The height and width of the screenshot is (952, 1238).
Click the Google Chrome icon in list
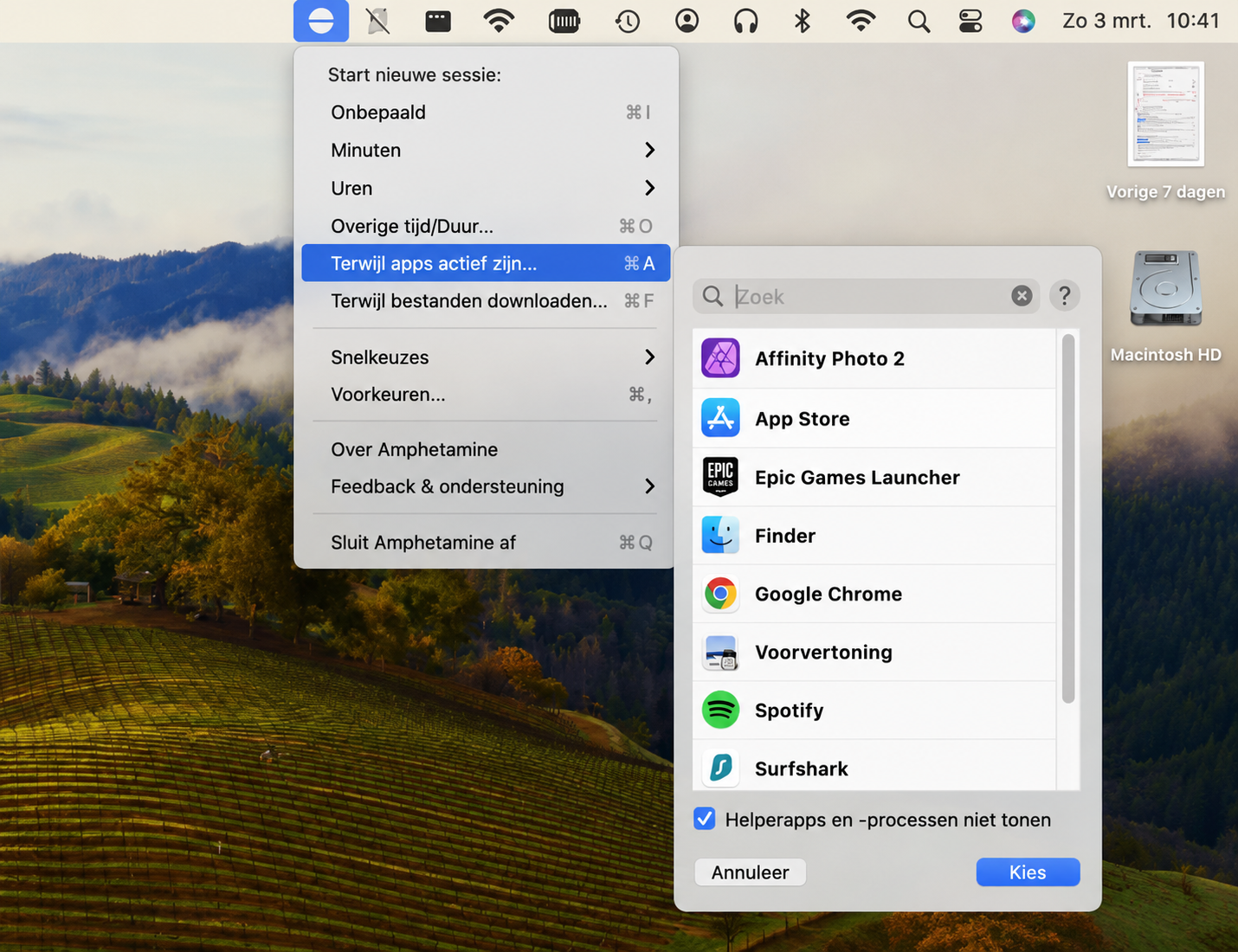[720, 594]
